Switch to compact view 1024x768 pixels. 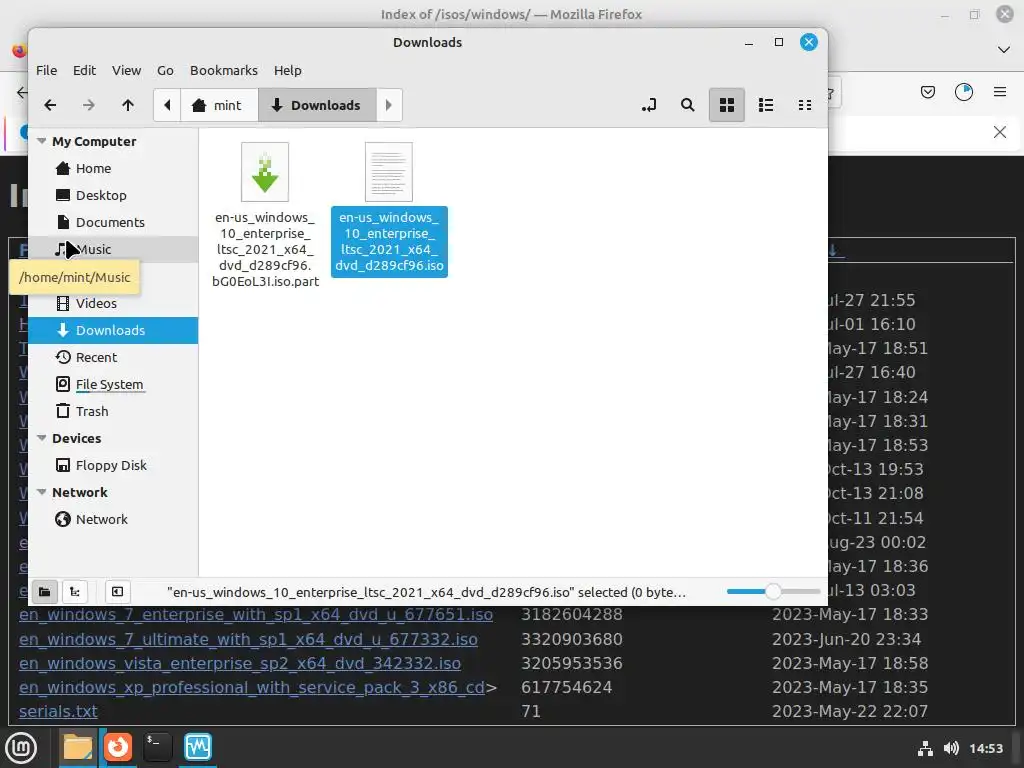point(805,105)
